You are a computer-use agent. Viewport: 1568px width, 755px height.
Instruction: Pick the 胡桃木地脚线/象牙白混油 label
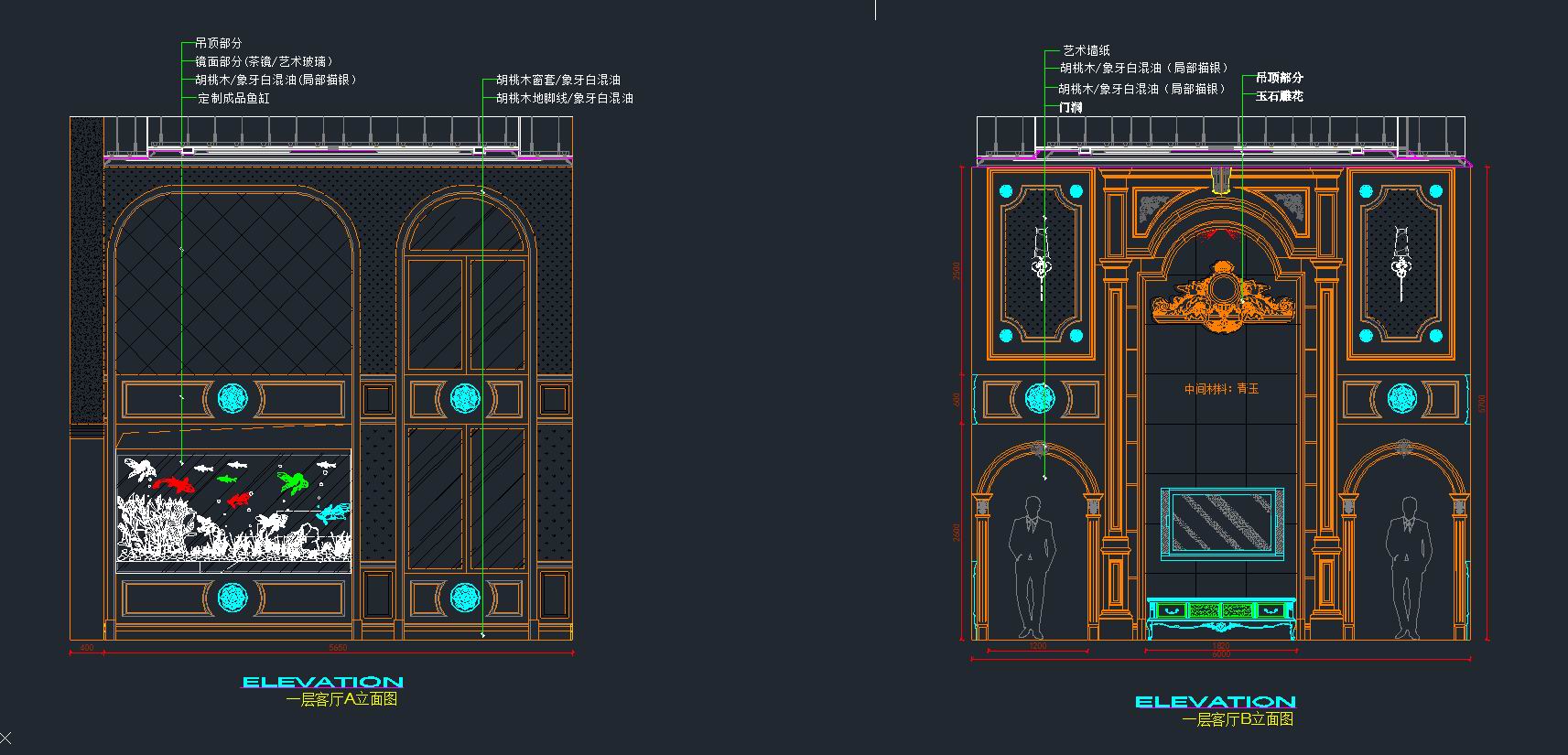coord(565,98)
